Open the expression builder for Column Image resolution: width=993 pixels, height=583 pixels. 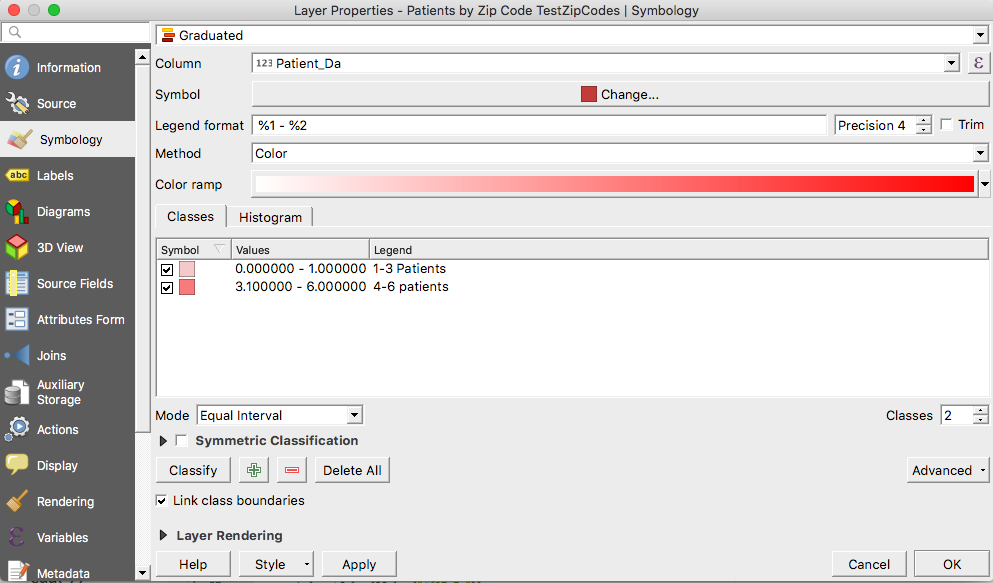point(978,62)
